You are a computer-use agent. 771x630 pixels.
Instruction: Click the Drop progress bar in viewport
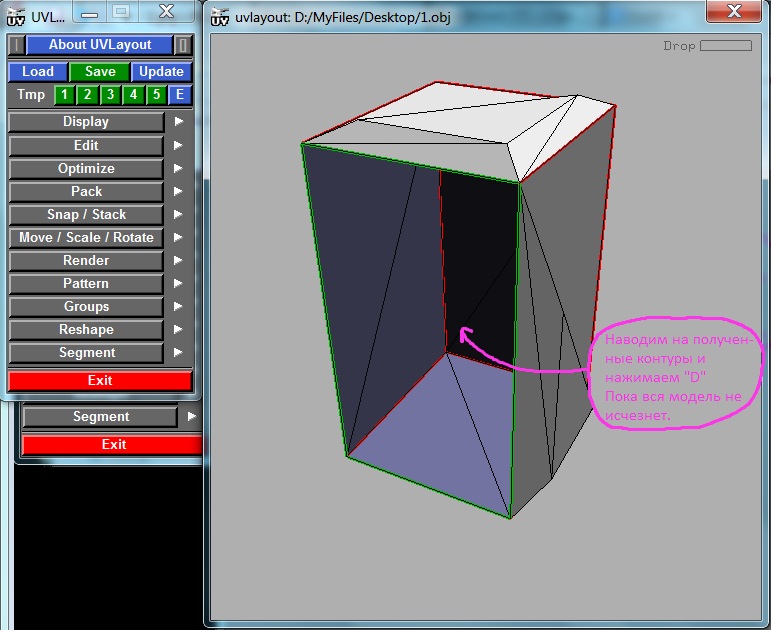point(725,46)
